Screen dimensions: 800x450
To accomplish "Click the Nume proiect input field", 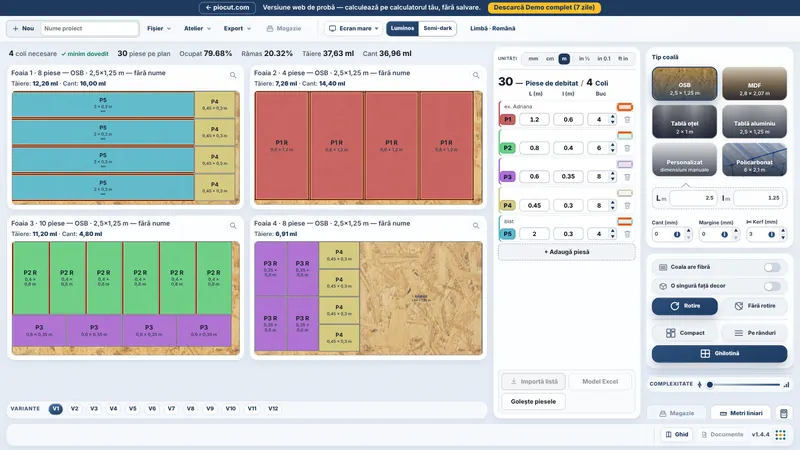I will click(89, 29).
